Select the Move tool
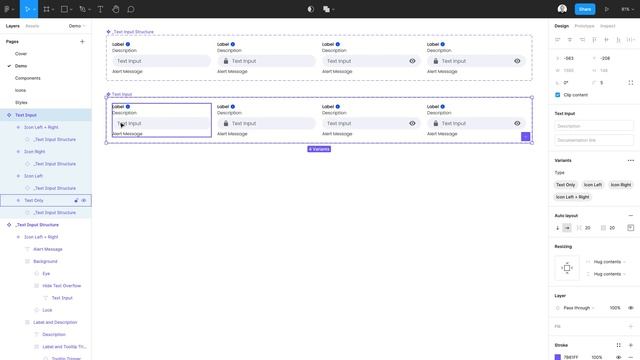Viewport: 640px width, 360px height. (x=27, y=9)
